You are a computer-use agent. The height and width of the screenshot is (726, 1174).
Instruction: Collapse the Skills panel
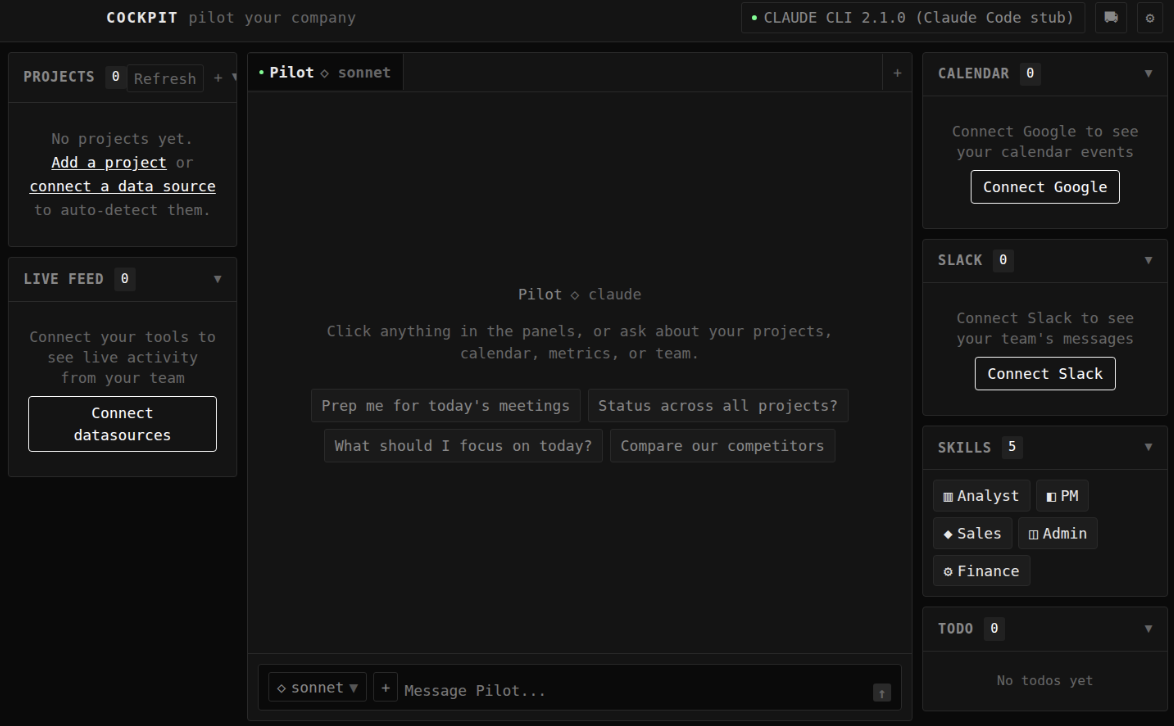point(1148,447)
